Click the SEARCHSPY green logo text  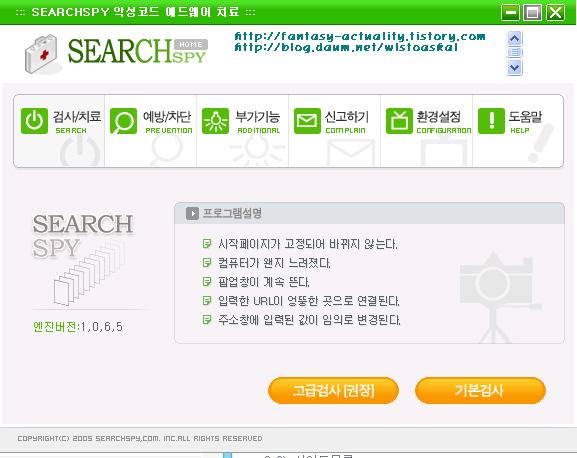coord(137,51)
